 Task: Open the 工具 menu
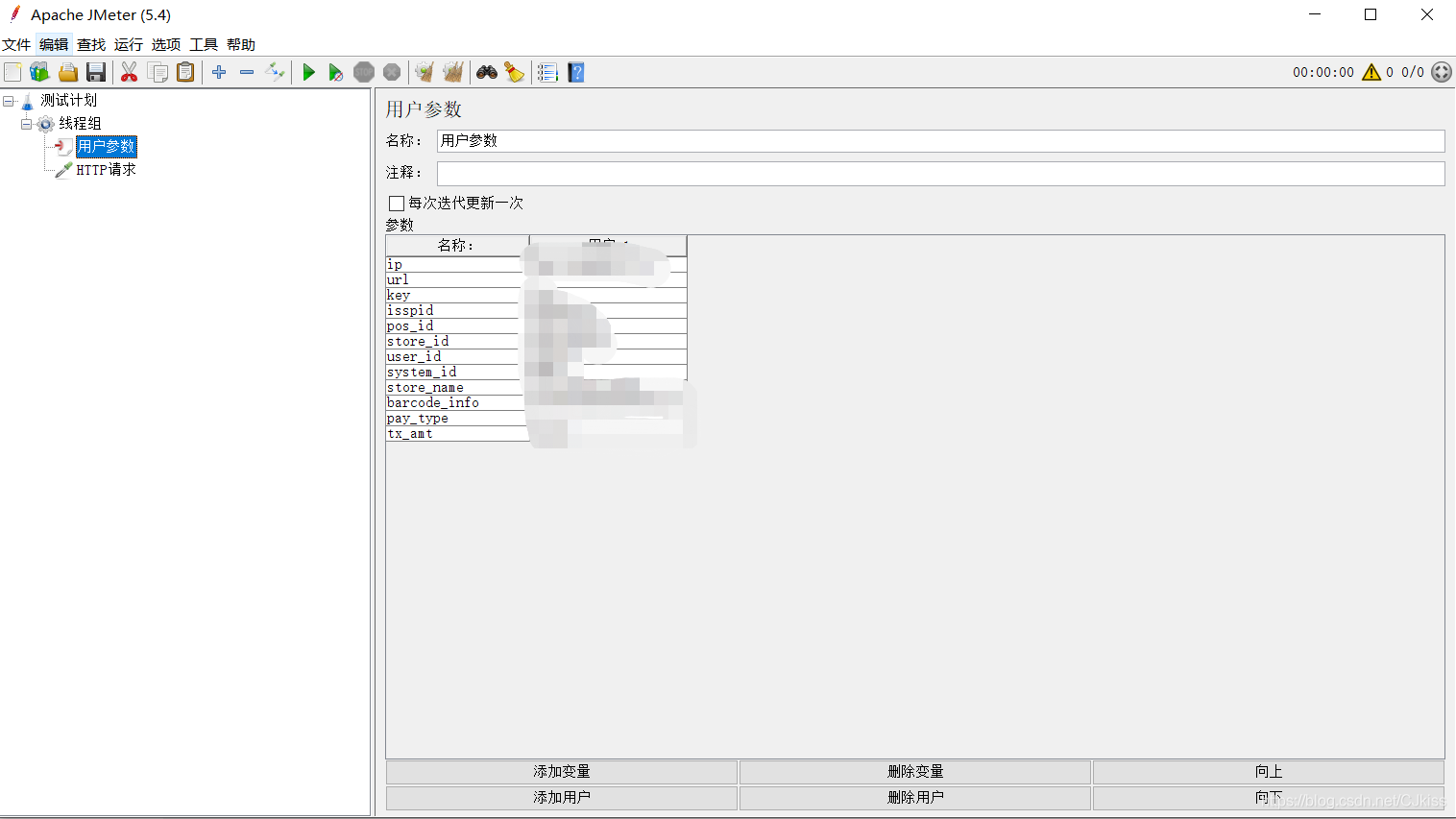[x=204, y=44]
